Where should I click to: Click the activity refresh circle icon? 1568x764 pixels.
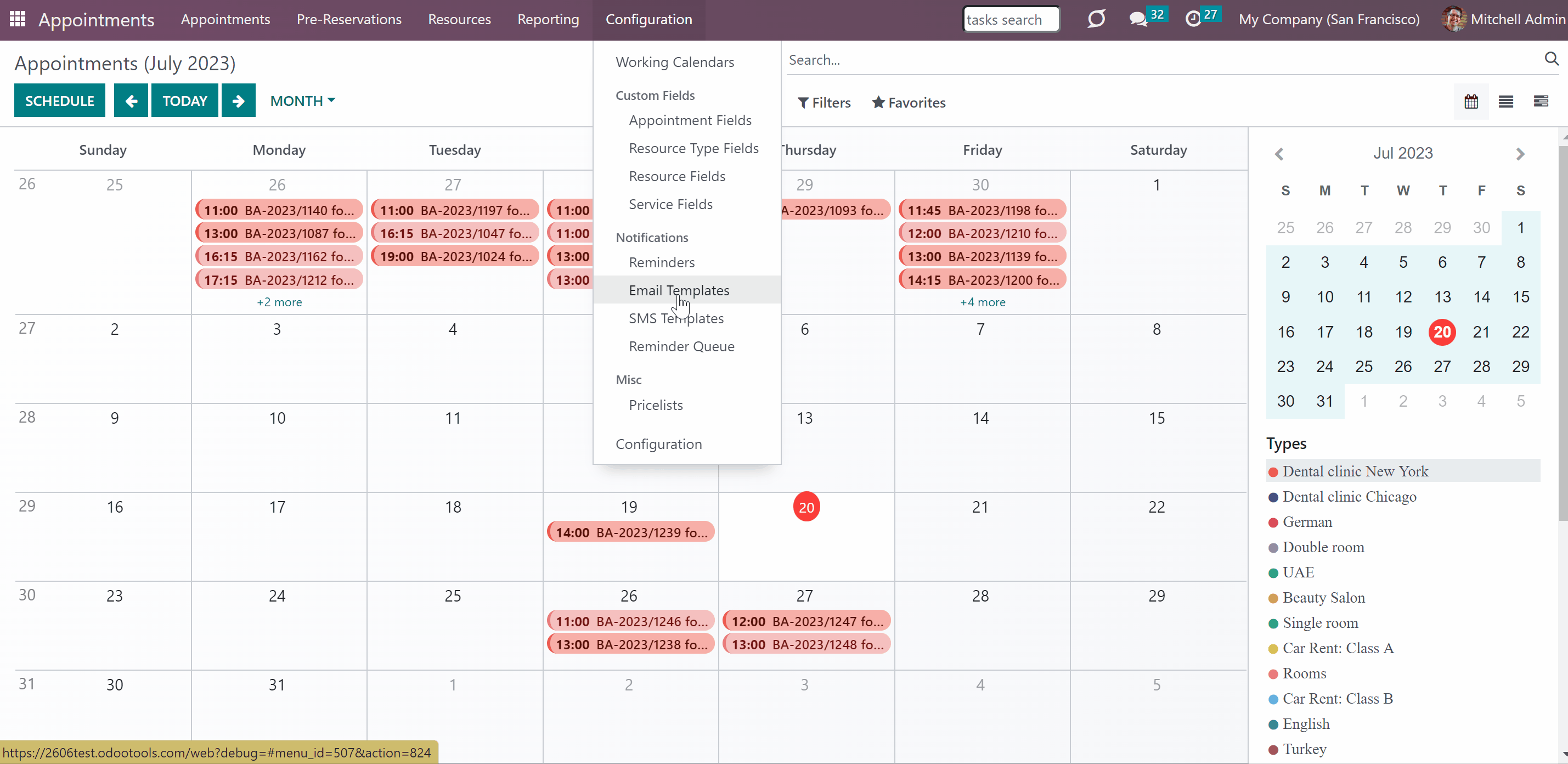coord(1096,19)
